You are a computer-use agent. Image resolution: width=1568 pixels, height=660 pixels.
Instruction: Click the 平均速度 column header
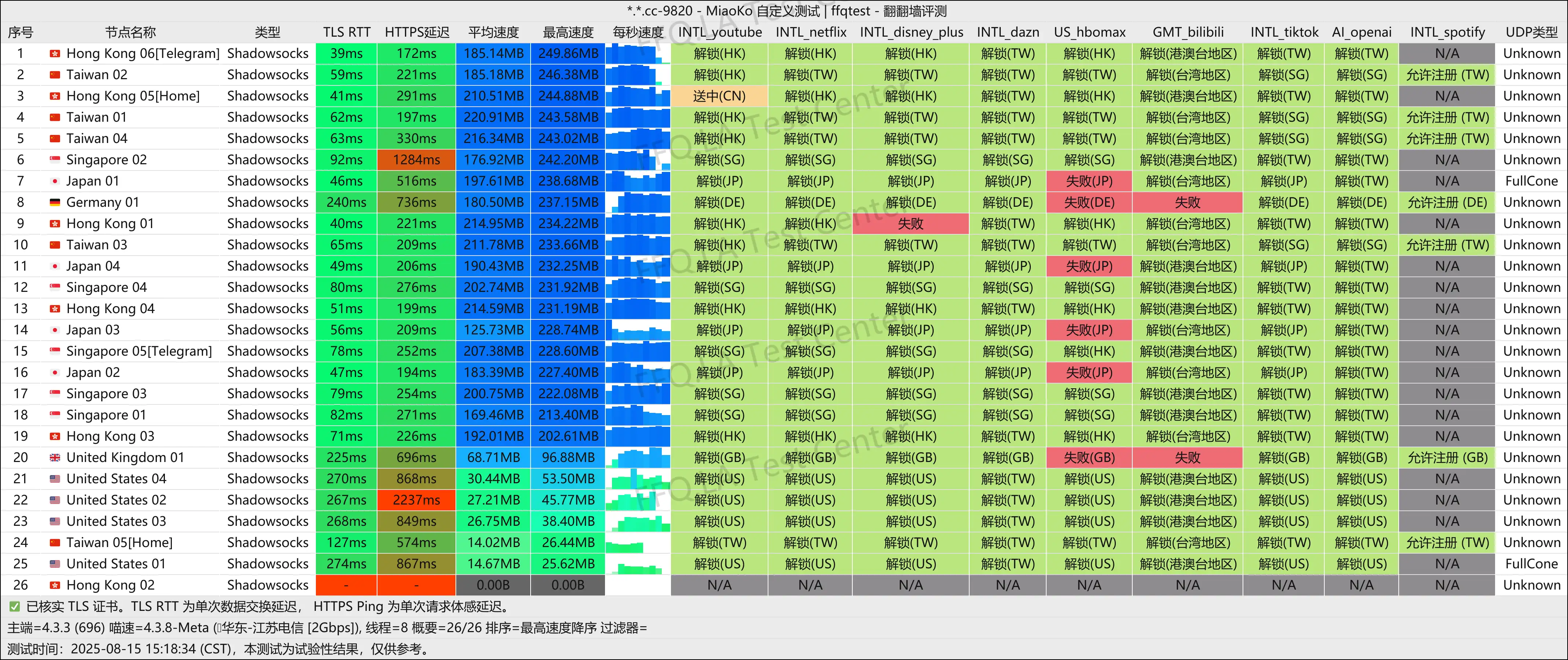click(x=493, y=32)
